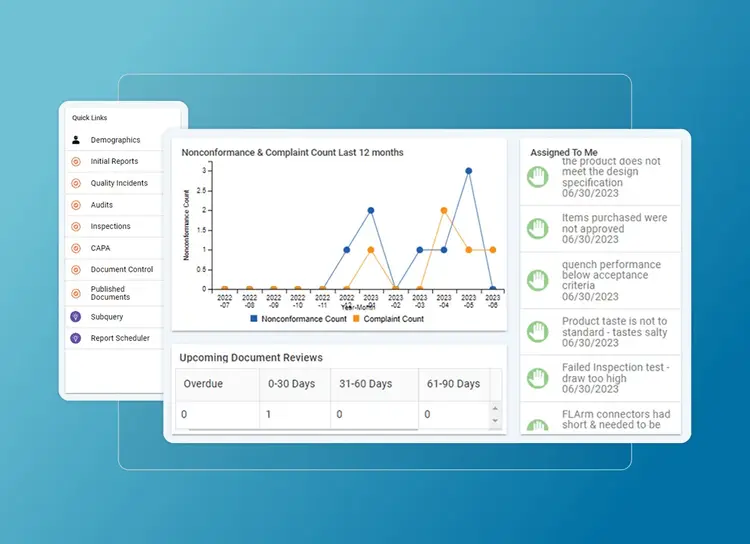Click the value 0 under Overdue
Viewport: 750px width, 544px height.
point(184,414)
